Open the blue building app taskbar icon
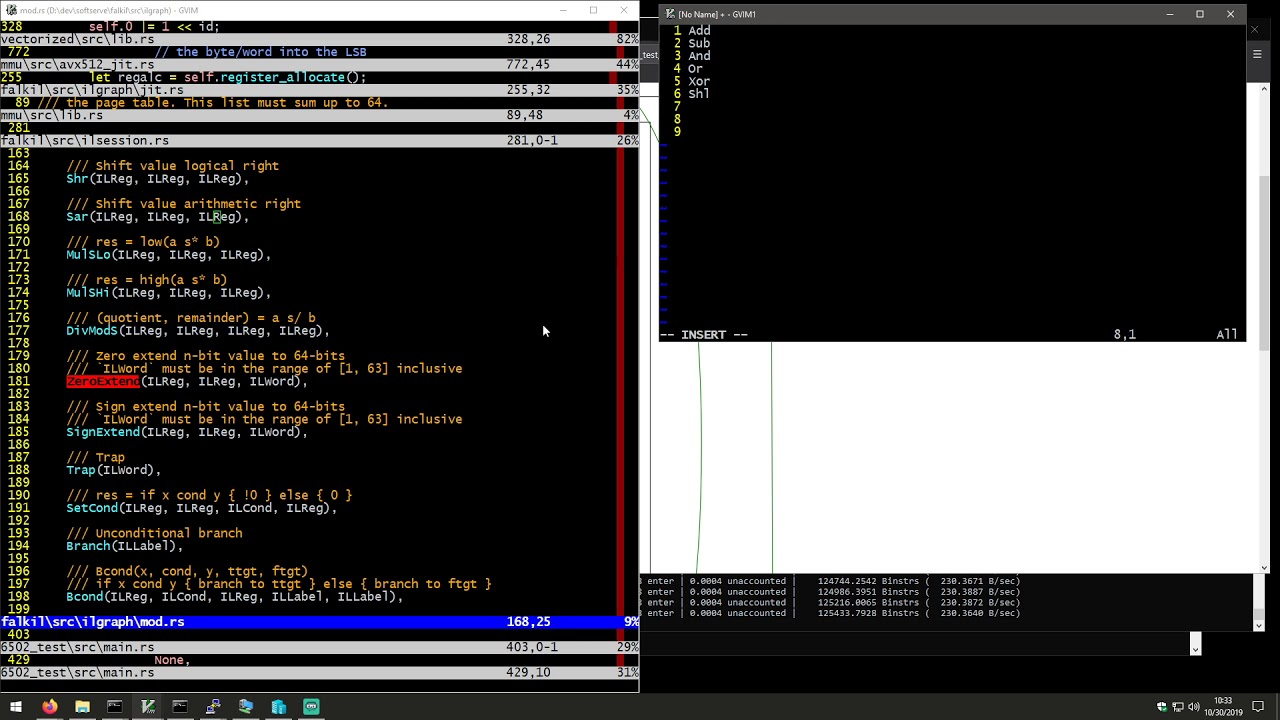This screenshot has width=1280, height=720. coord(279,707)
